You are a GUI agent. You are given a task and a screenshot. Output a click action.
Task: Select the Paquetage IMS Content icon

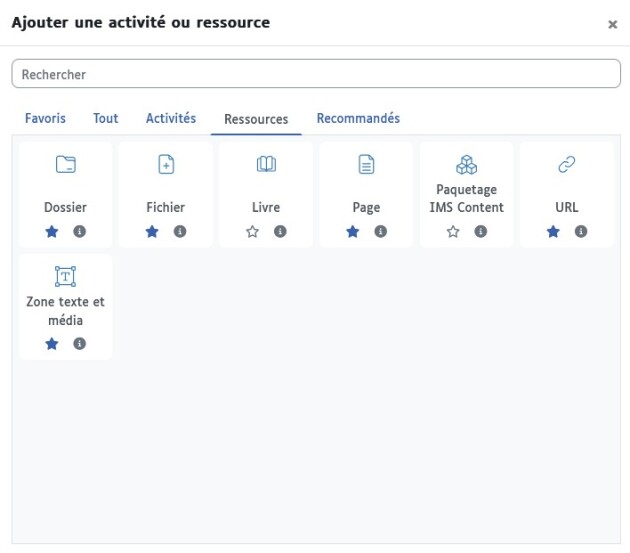466,165
